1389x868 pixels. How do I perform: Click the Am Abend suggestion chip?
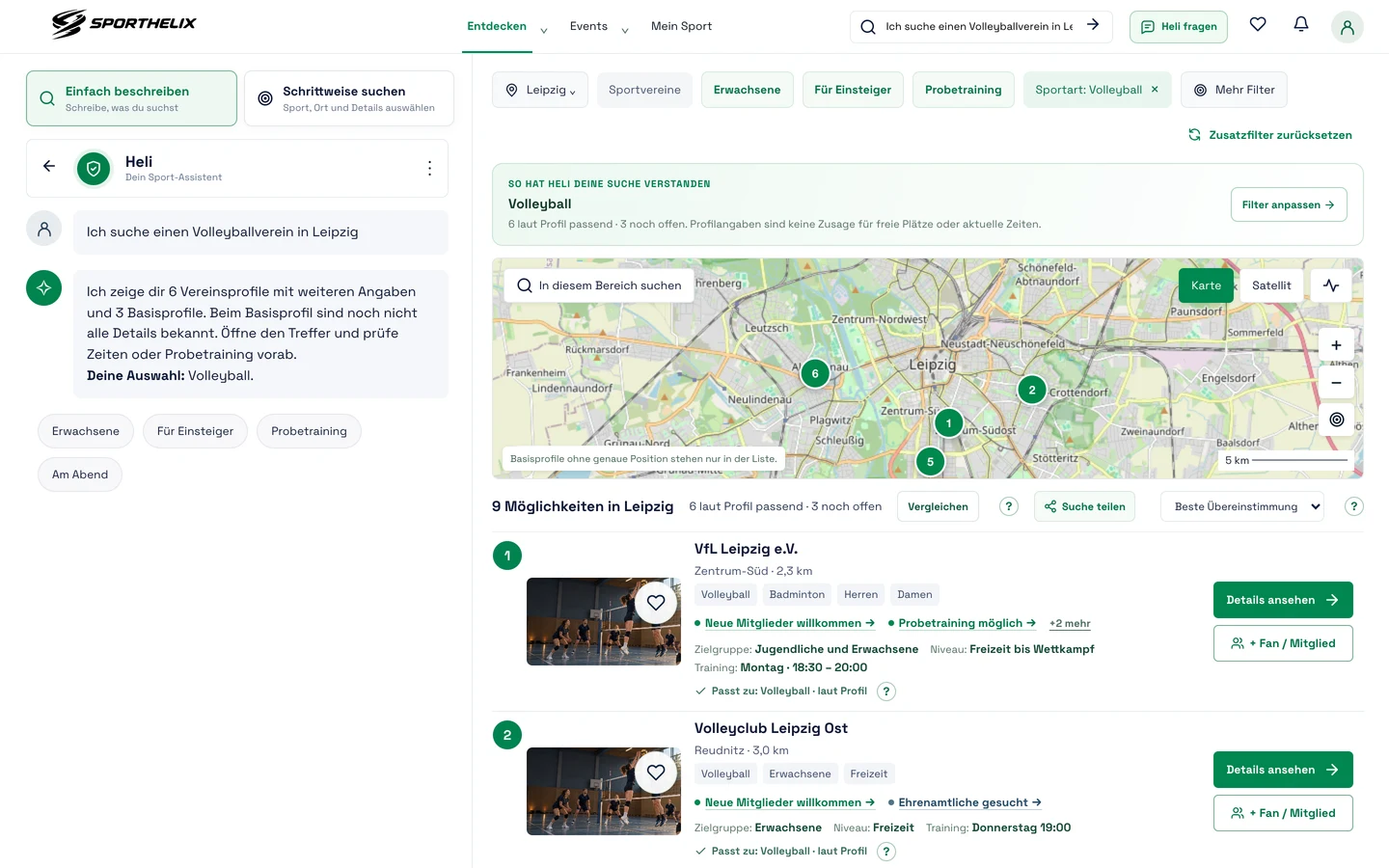80,475
